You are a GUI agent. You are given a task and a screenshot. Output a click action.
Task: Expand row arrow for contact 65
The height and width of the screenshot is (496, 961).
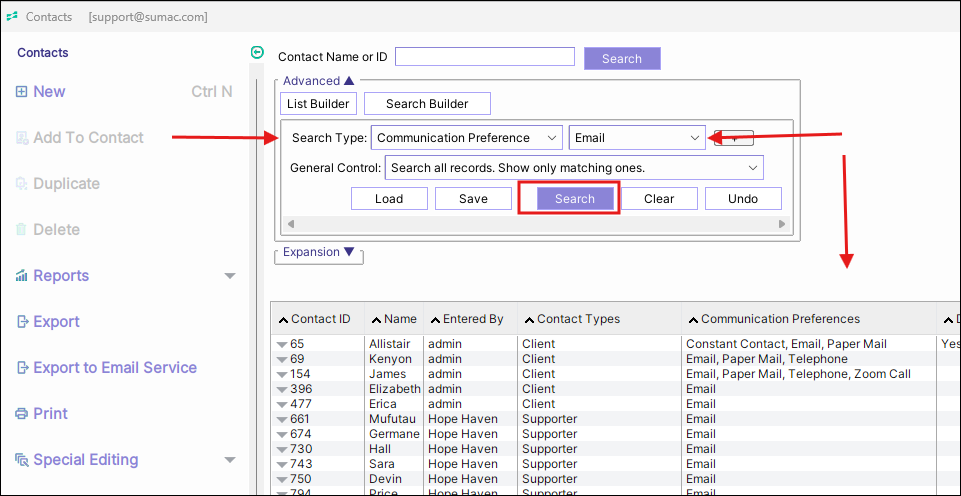point(282,344)
